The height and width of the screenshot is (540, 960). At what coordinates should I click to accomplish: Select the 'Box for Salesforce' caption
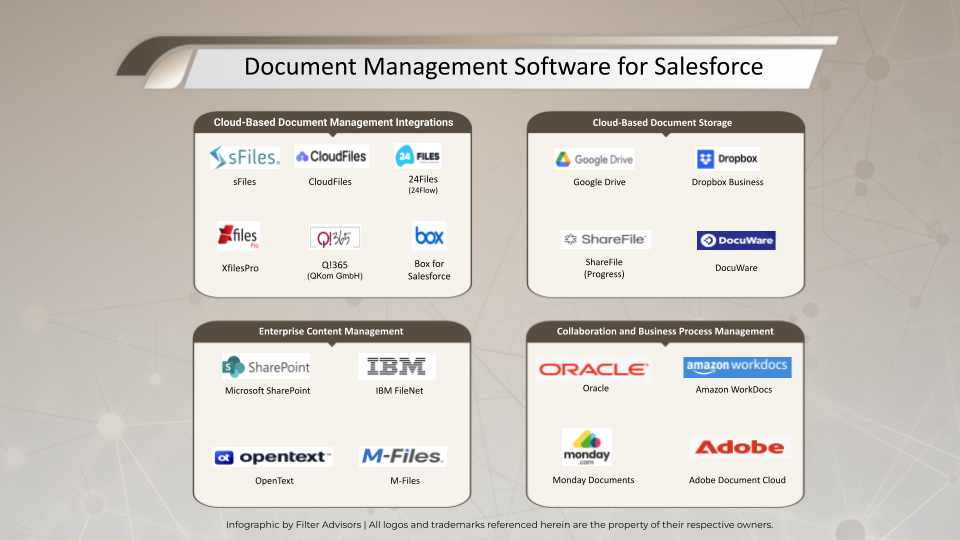point(429,270)
